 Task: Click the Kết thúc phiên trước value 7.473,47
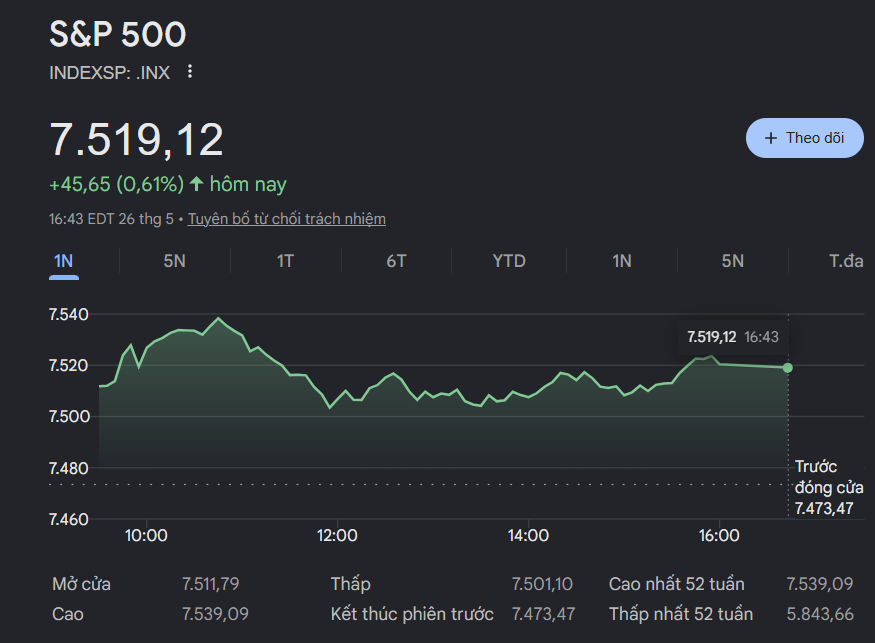544,614
